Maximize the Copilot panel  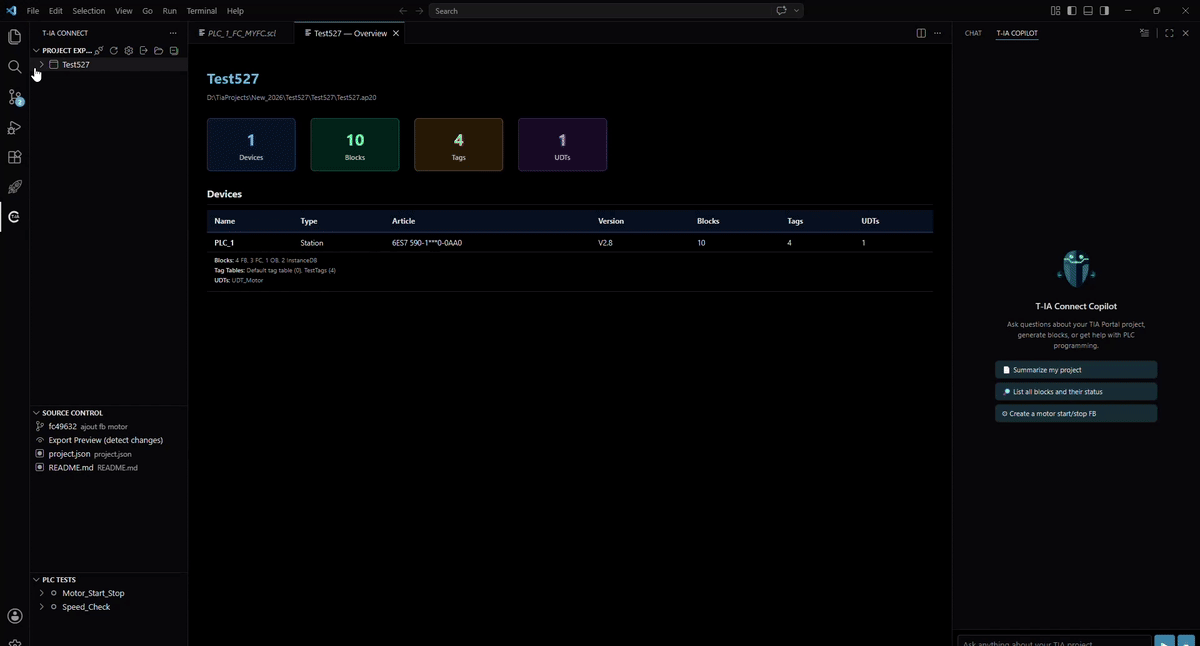[1169, 33]
